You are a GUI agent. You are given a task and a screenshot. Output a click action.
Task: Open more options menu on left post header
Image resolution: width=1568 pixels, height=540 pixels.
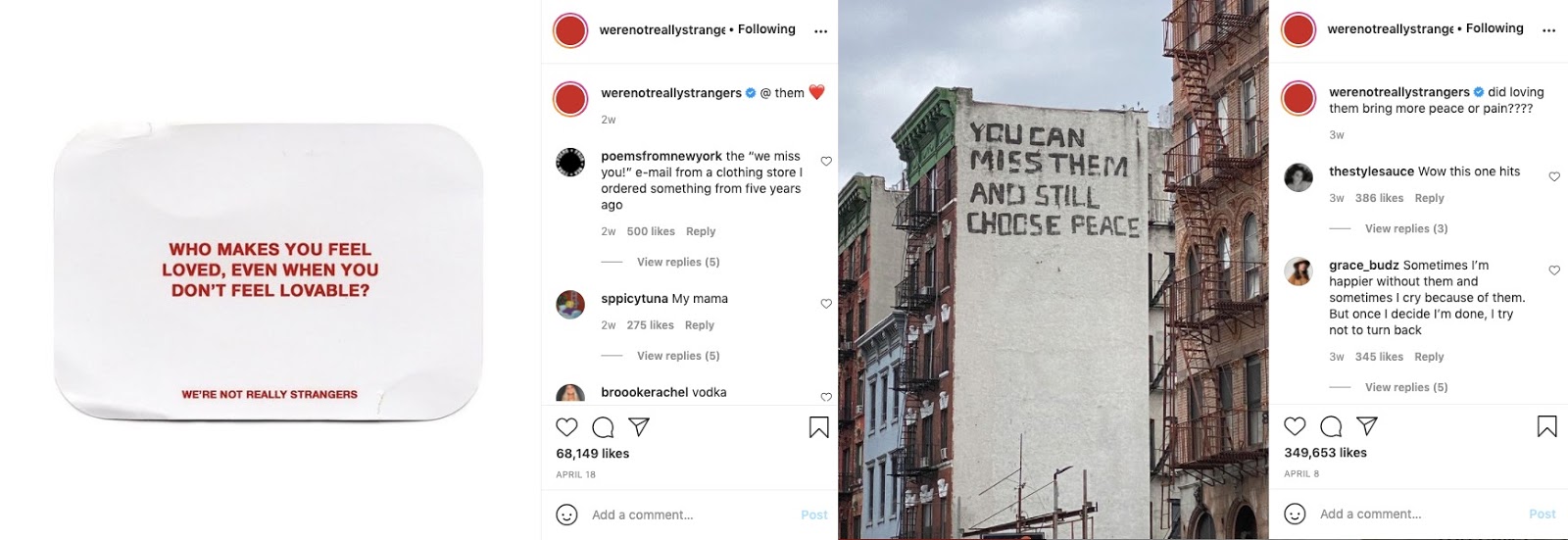pyautogui.click(x=821, y=31)
